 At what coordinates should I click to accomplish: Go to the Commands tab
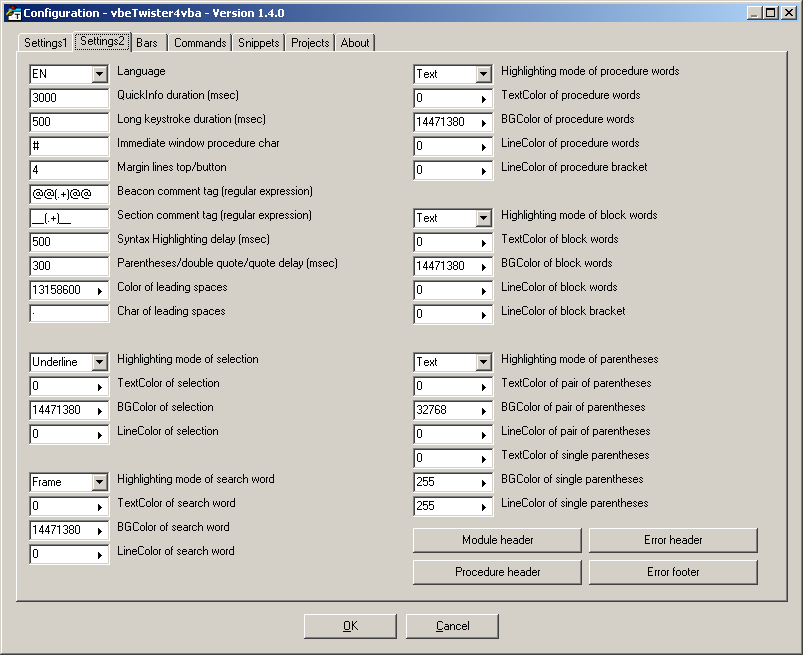[x=200, y=43]
